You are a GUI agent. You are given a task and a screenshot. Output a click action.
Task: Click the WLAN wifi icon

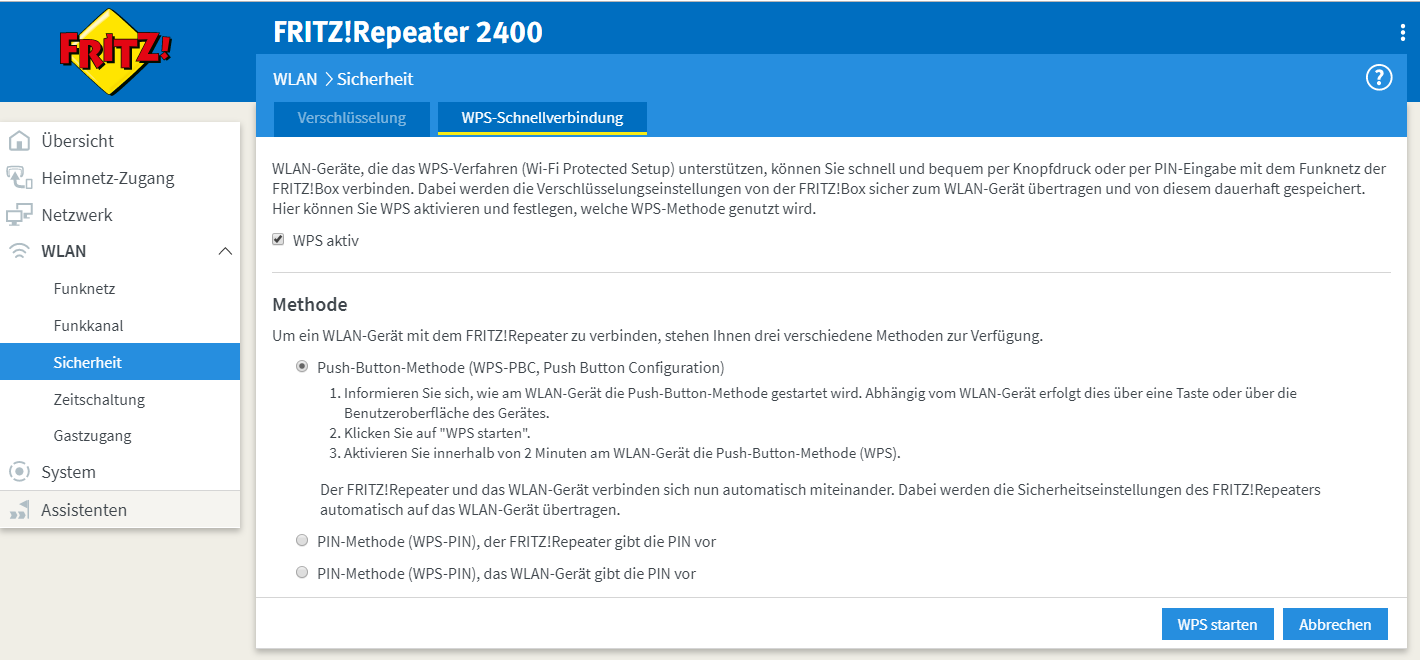[19, 251]
